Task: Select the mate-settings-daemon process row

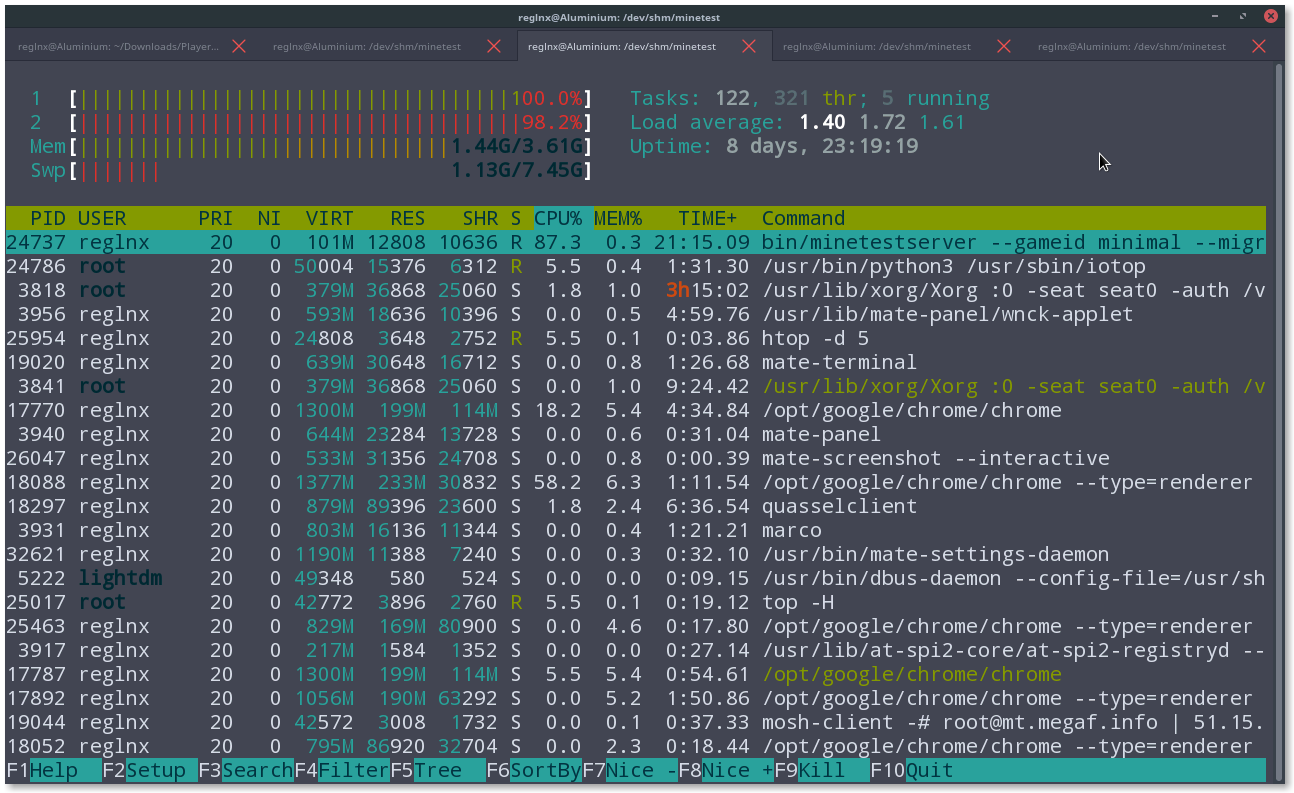Action: click(635, 554)
